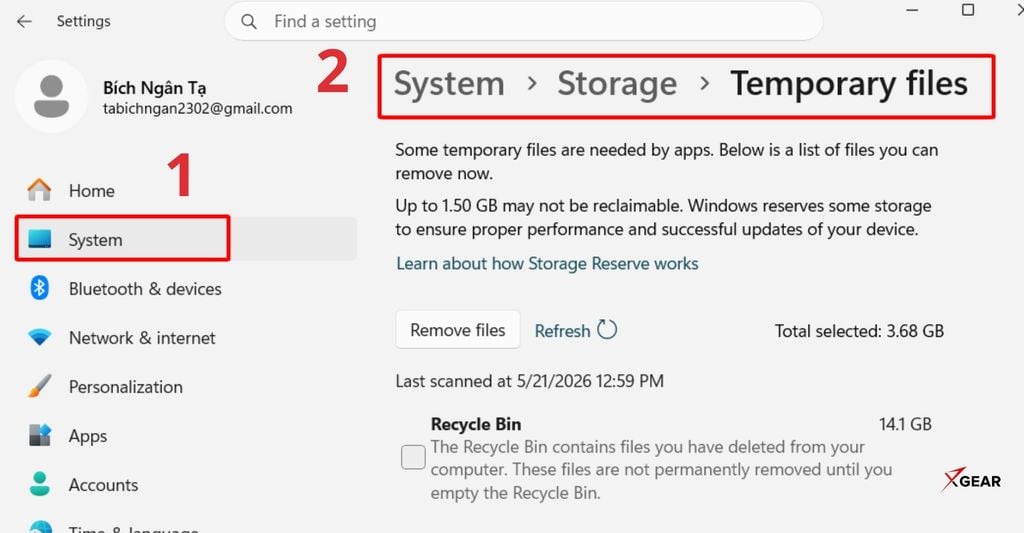Image resolution: width=1024 pixels, height=533 pixels.
Task: Click the System monitor icon
Action: pos(40,239)
